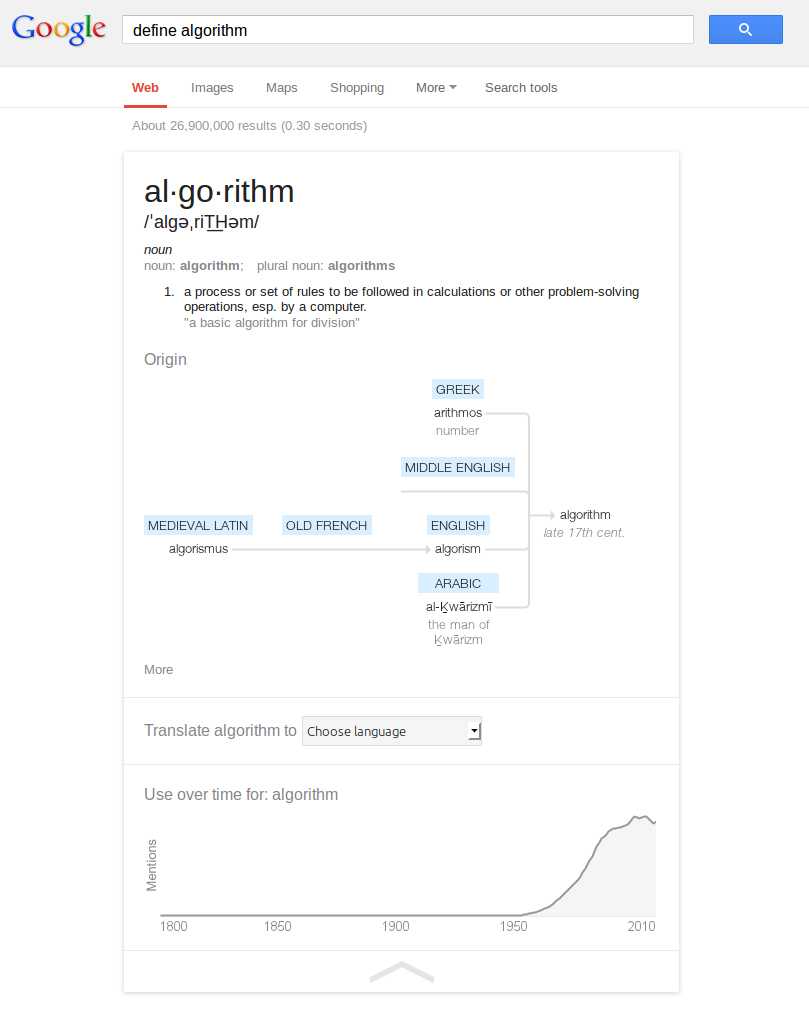Open the Choose language dropdown
This screenshot has height=1011, width=809.
pyautogui.click(x=392, y=731)
